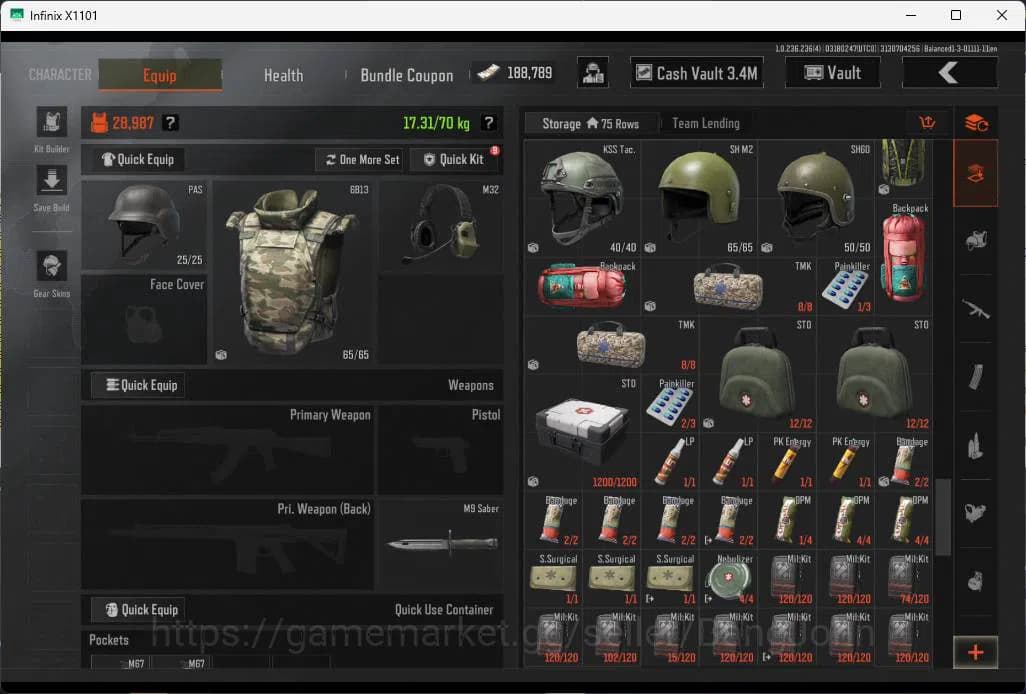Click the orange plus add button

(x=975, y=652)
